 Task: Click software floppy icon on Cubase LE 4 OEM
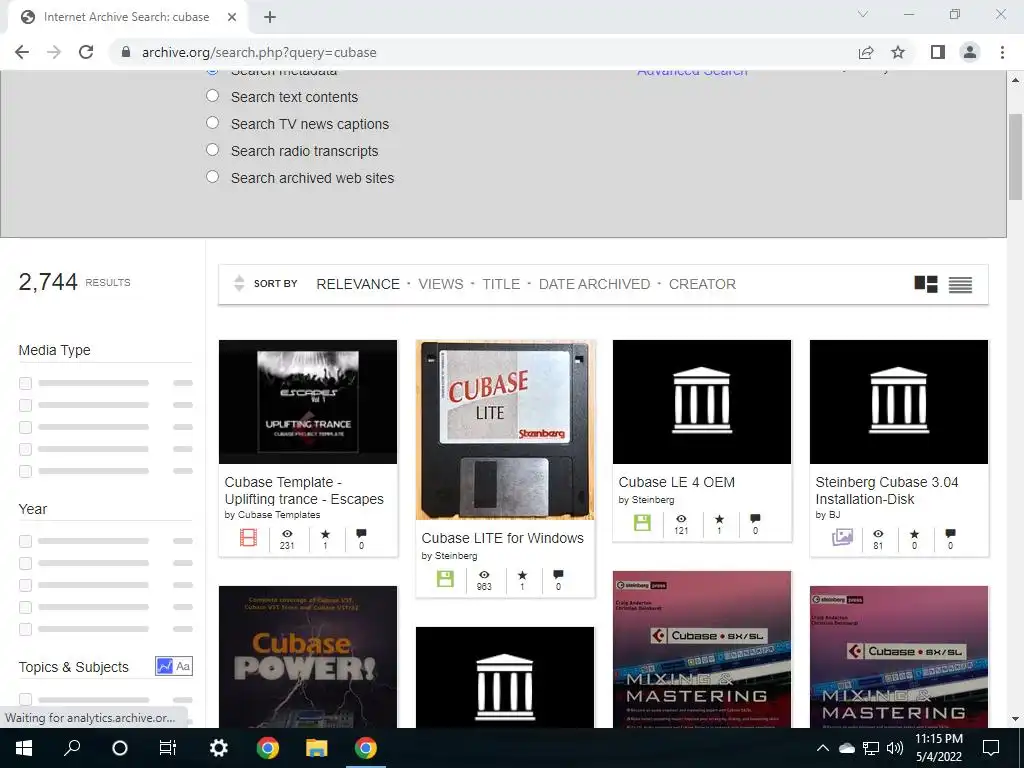[x=642, y=522]
